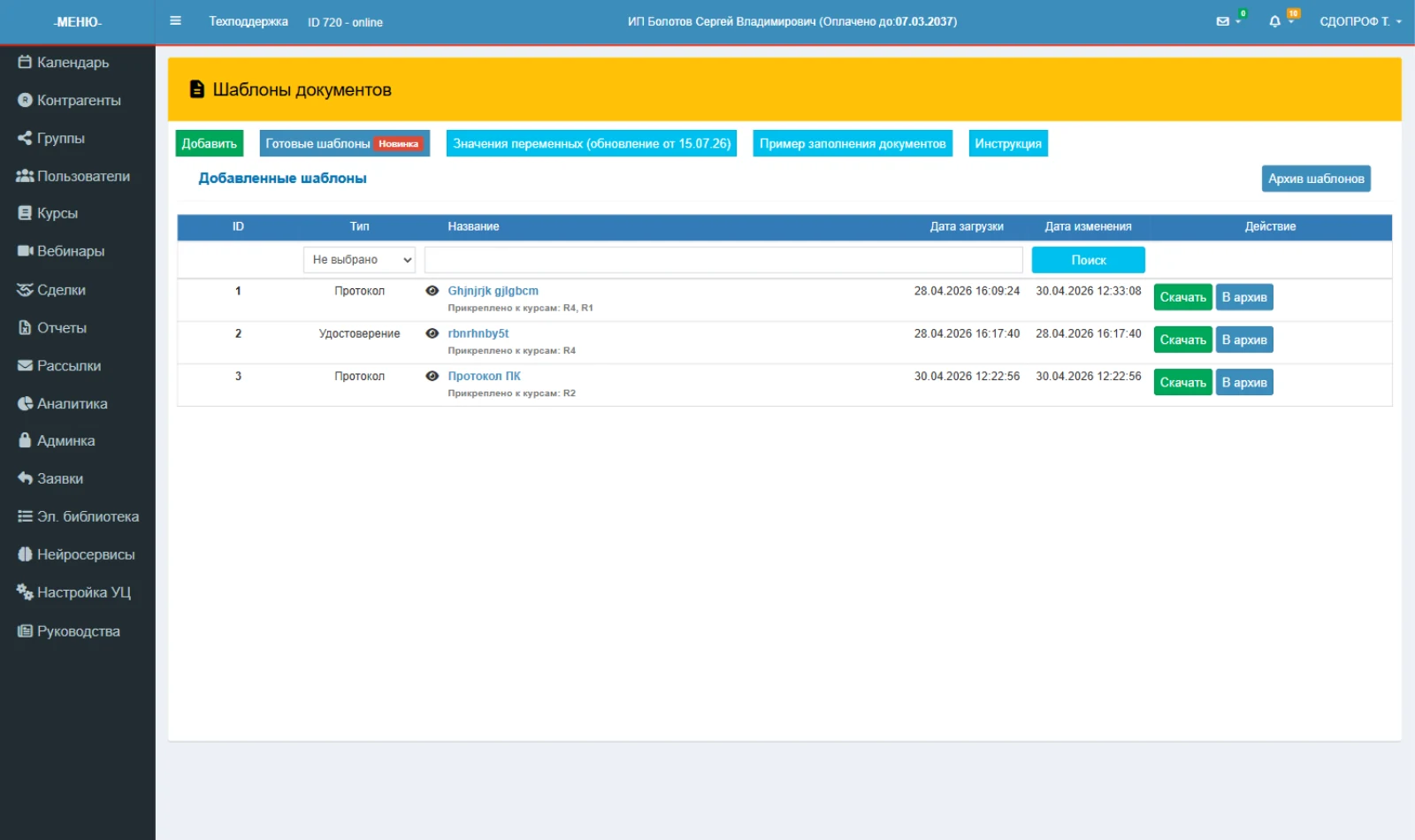Open Neuroservices in the sidebar

pos(77,554)
